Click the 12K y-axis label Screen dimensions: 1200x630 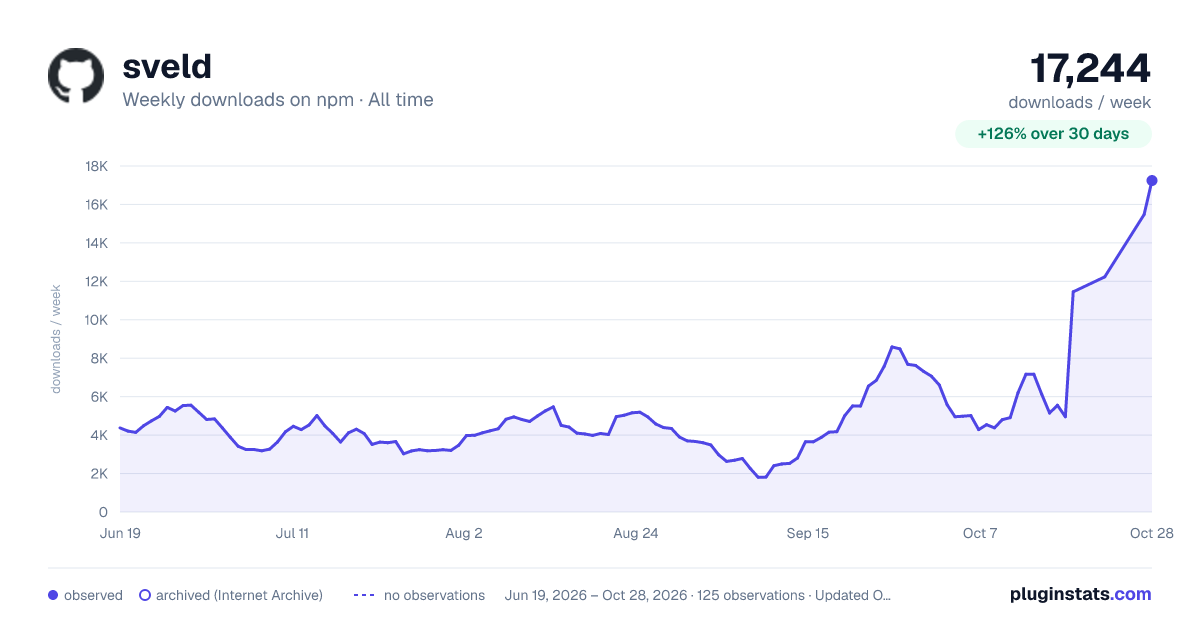(97, 281)
